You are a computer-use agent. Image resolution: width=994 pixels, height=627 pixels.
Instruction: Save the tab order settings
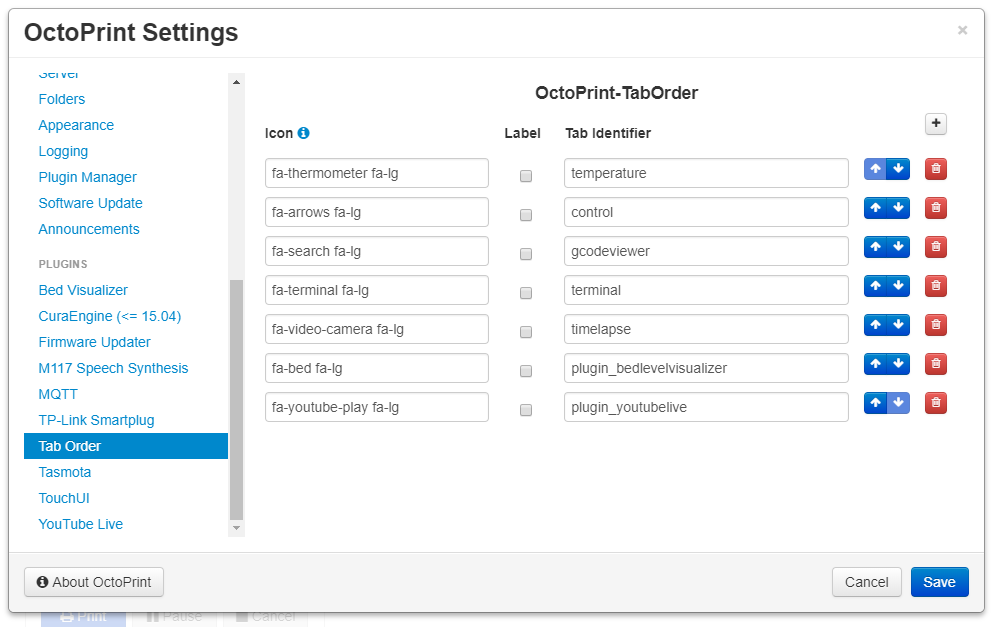939,582
